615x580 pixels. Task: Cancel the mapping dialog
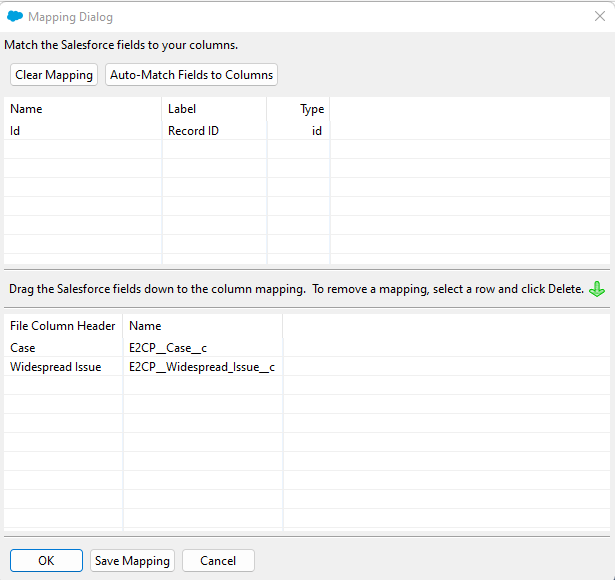pyautogui.click(x=218, y=560)
